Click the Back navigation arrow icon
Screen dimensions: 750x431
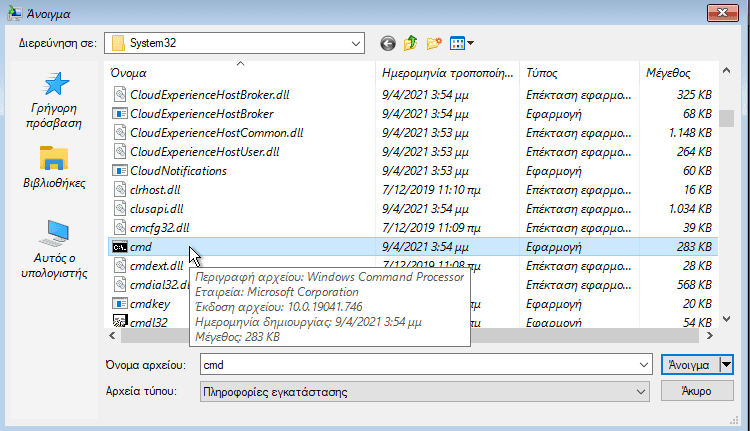(388, 43)
